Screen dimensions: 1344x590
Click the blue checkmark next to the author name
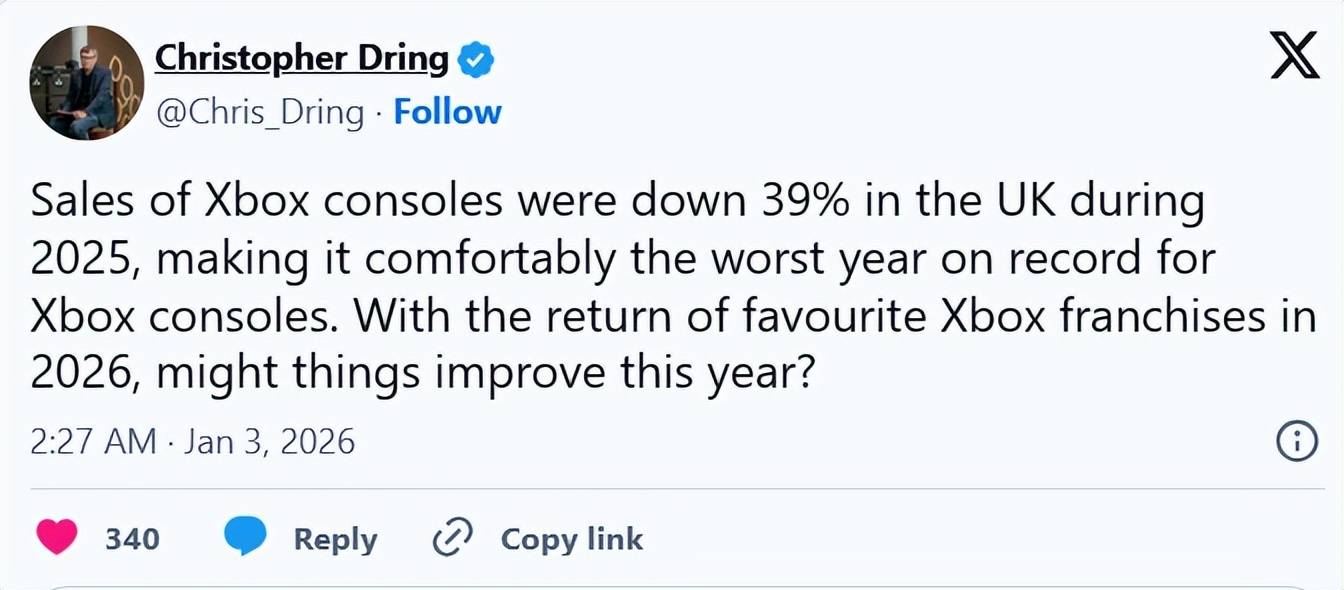[x=475, y=58]
